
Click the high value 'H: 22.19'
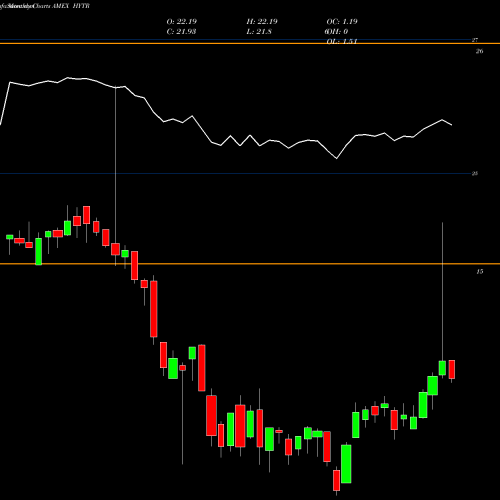point(262,22)
